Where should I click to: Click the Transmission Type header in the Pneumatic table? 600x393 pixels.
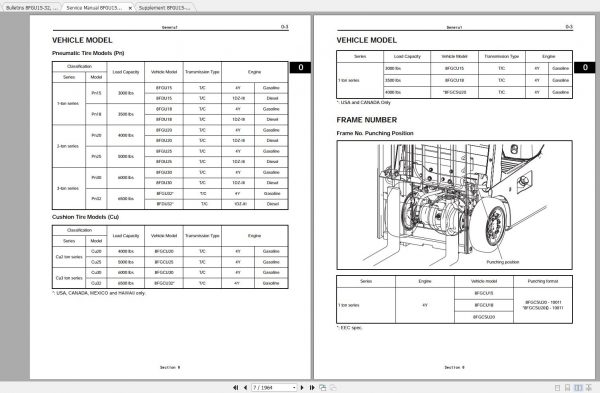(202, 72)
